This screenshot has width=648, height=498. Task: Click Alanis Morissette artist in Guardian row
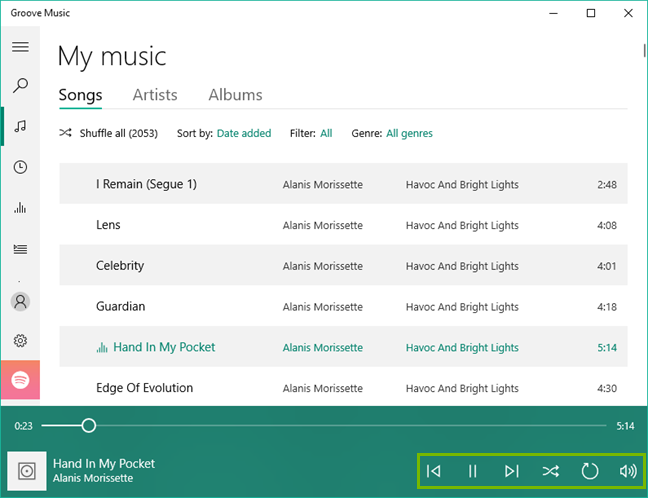[x=323, y=307]
